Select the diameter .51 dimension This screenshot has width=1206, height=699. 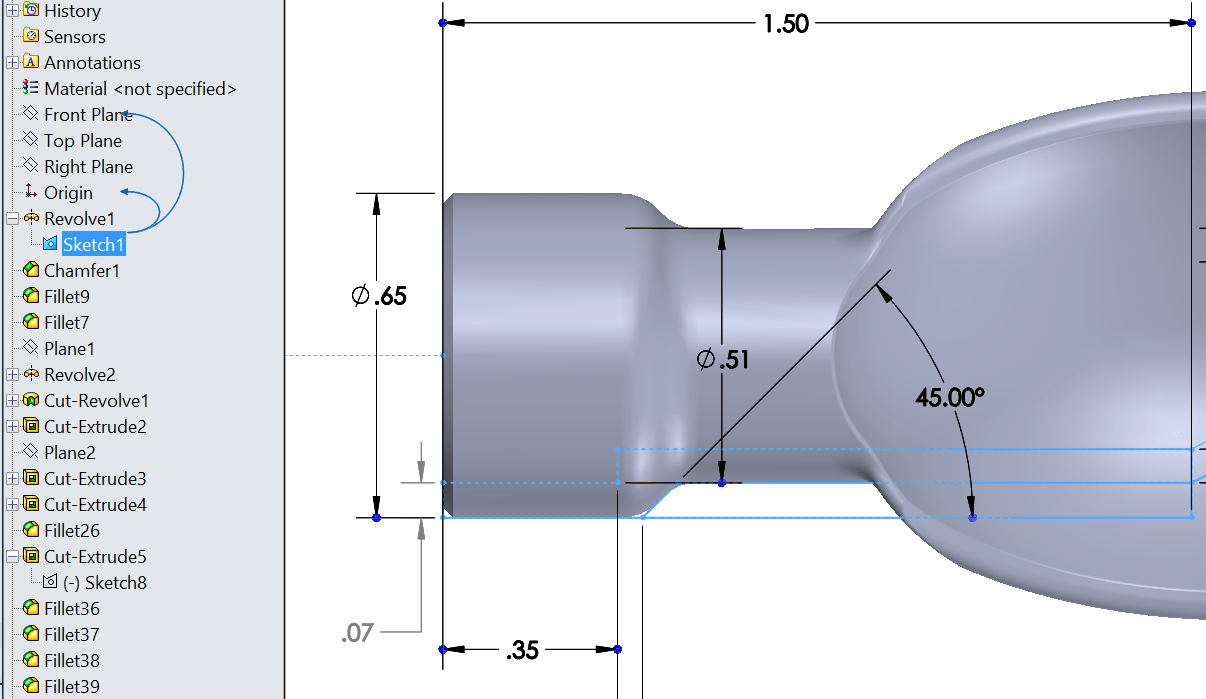tap(722, 359)
